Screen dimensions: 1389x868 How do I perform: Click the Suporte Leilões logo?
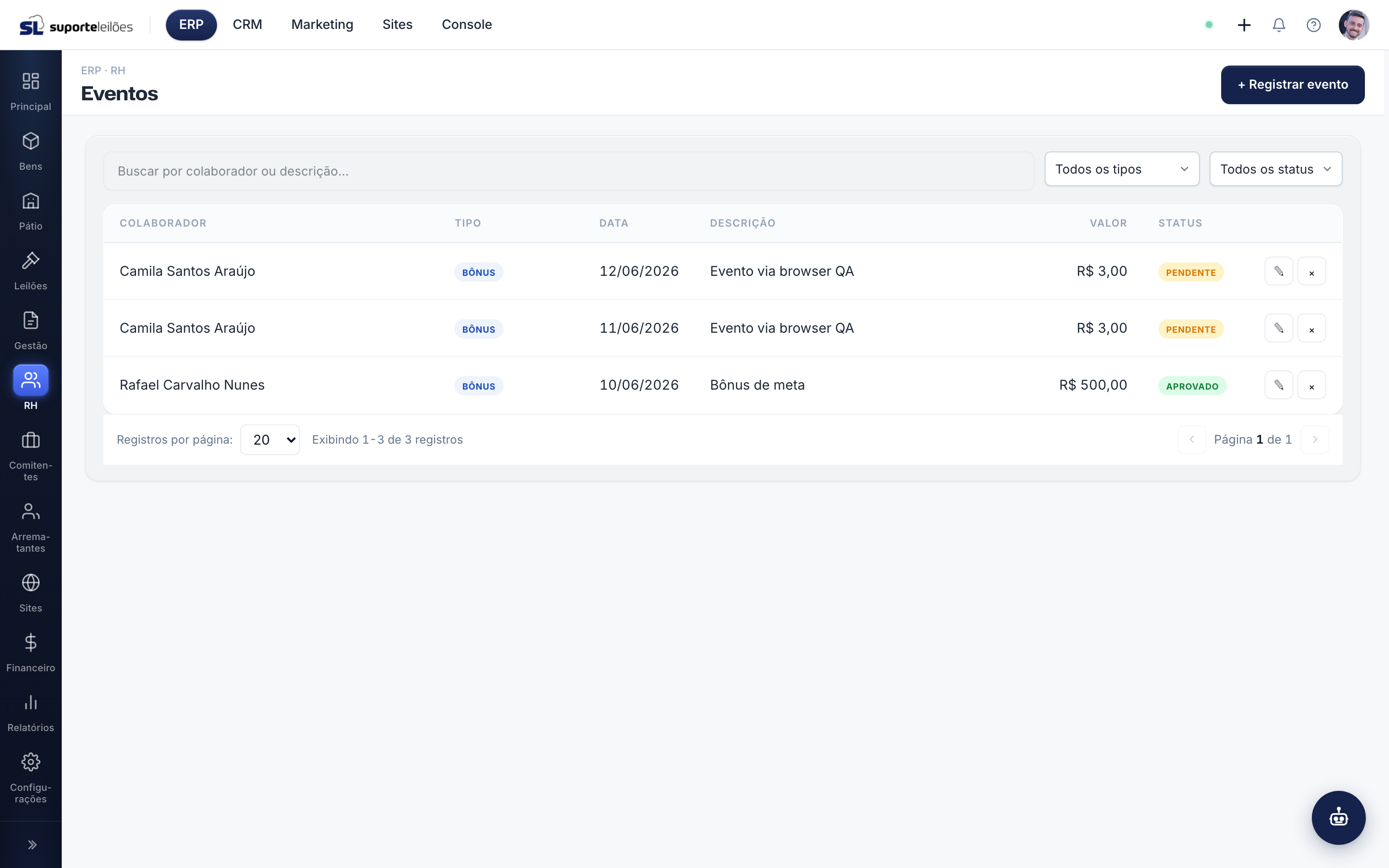click(76, 25)
